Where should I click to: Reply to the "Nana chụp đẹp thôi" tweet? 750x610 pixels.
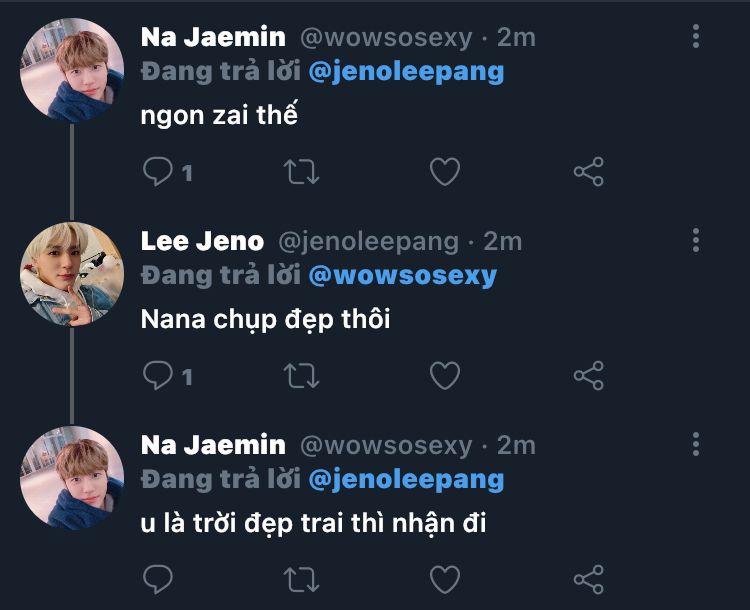(x=157, y=375)
